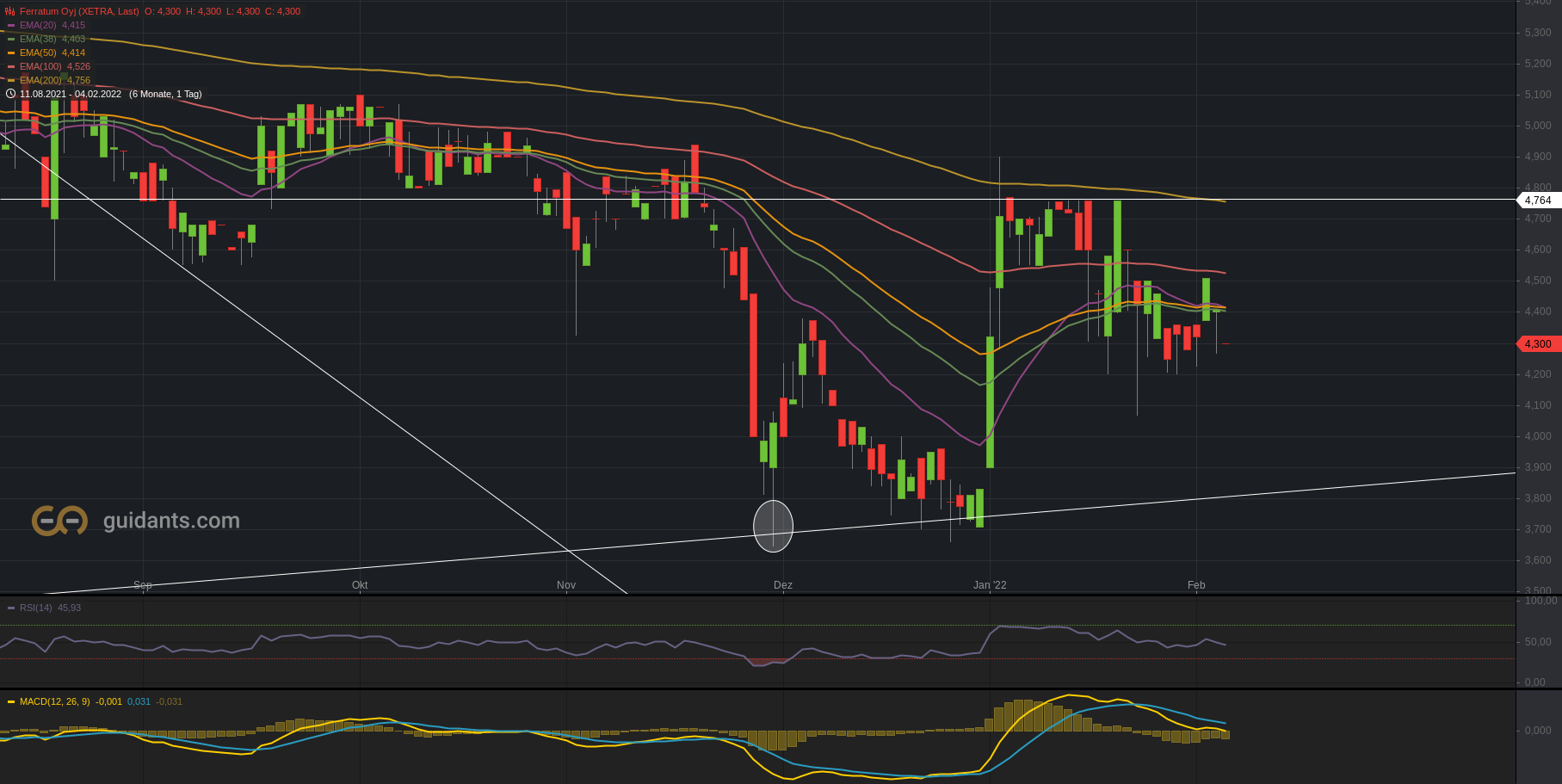This screenshot has width=1562, height=784.
Task: Open the date range 11.08.2021 - 04.02.2022
Action: (71, 94)
